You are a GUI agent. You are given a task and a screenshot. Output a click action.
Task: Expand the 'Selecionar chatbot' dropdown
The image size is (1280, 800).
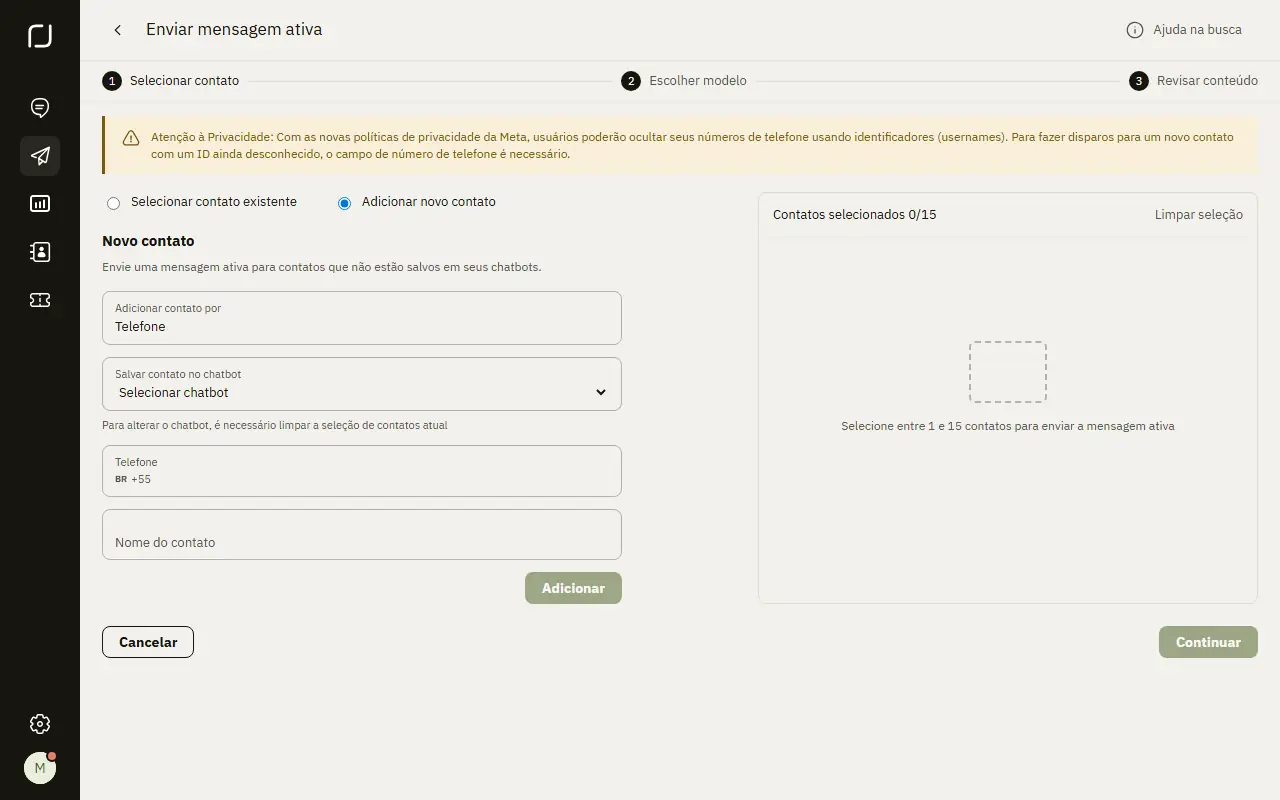(362, 384)
